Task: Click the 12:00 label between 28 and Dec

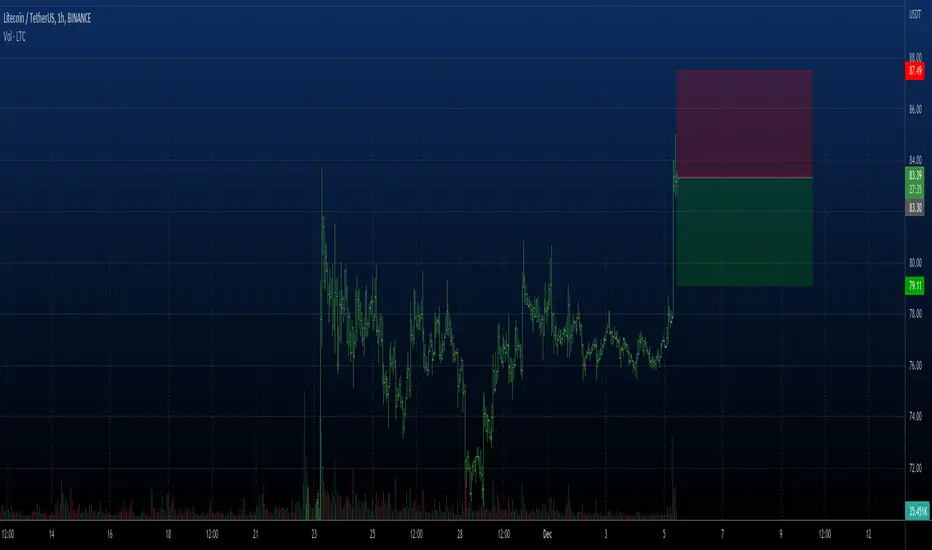Action: point(503,534)
